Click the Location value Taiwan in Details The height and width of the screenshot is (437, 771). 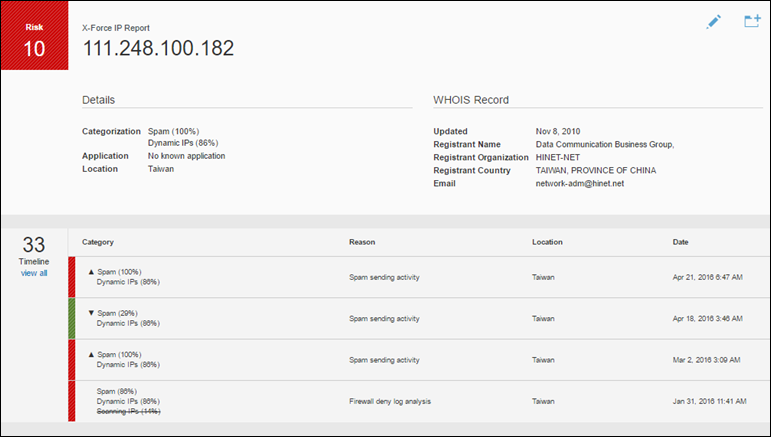point(161,169)
